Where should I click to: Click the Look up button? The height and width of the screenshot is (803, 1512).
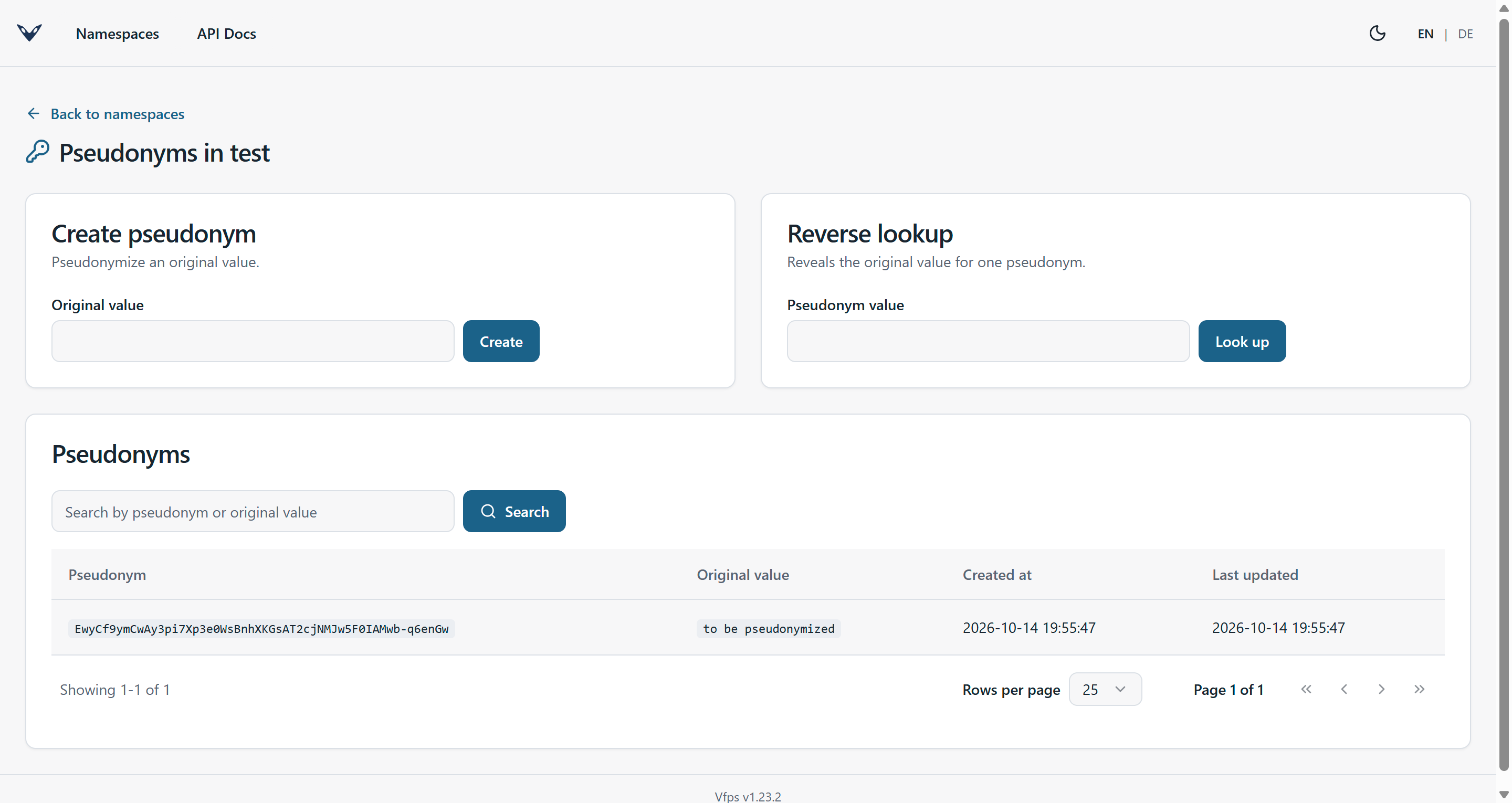click(1242, 341)
